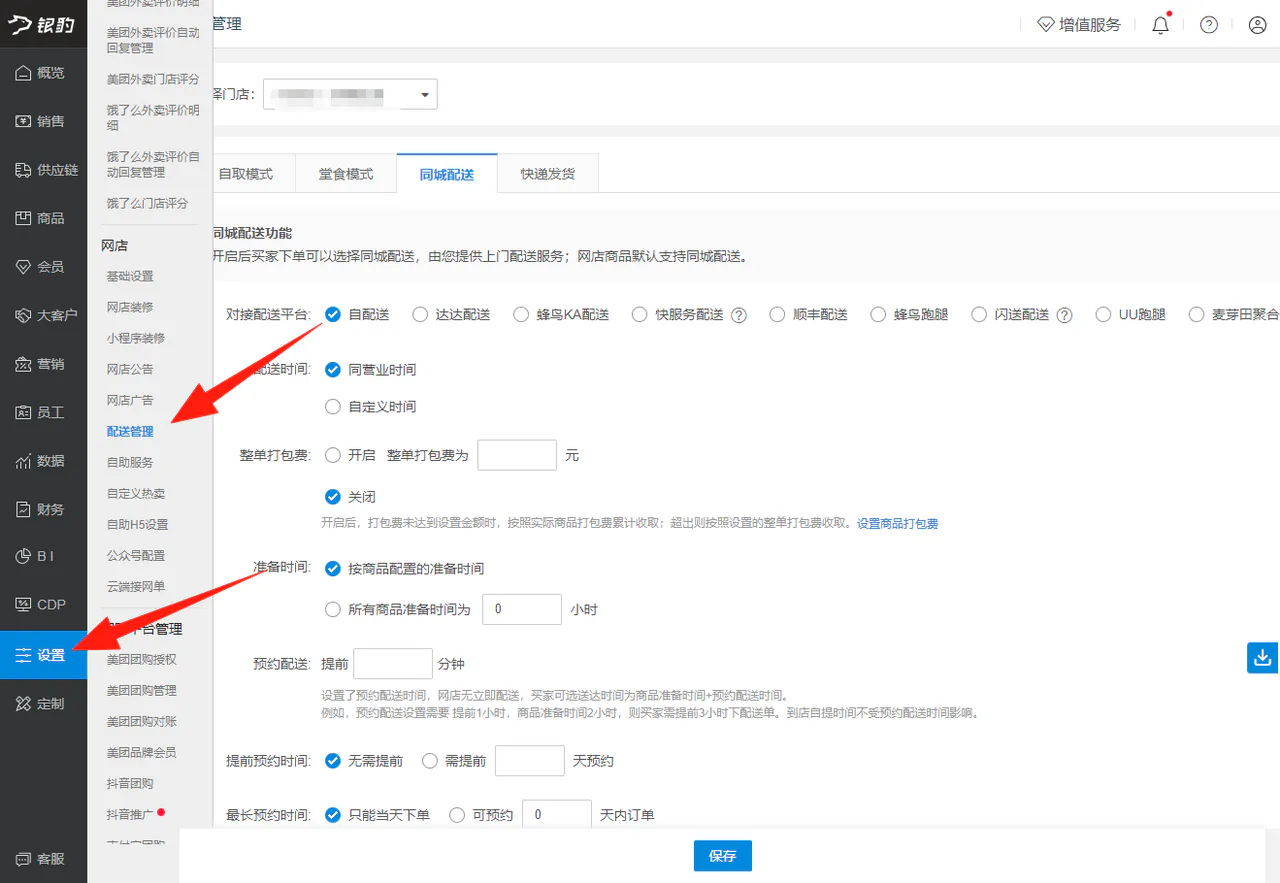Open the 员工 staff icon
The height and width of the screenshot is (883, 1280).
click(x=23, y=412)
